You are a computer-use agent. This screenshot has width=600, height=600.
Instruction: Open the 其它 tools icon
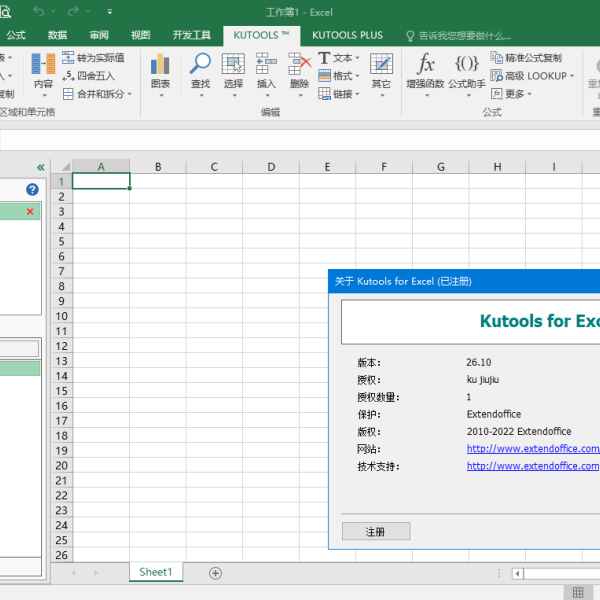(382, 75)
